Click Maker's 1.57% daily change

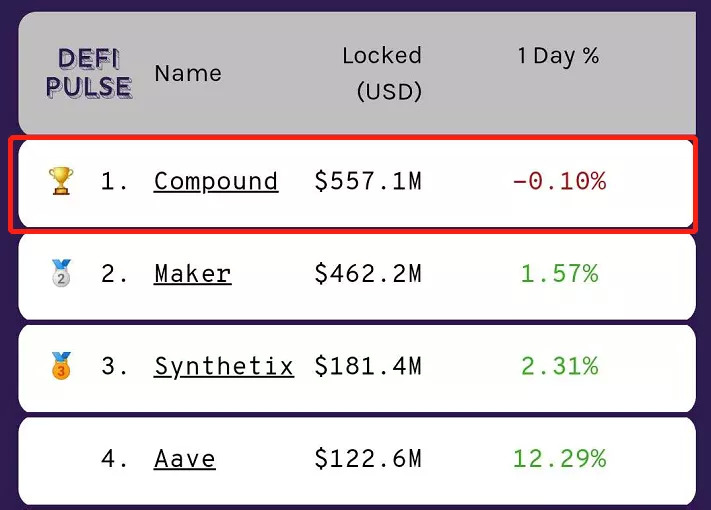[x=559, y=274]
